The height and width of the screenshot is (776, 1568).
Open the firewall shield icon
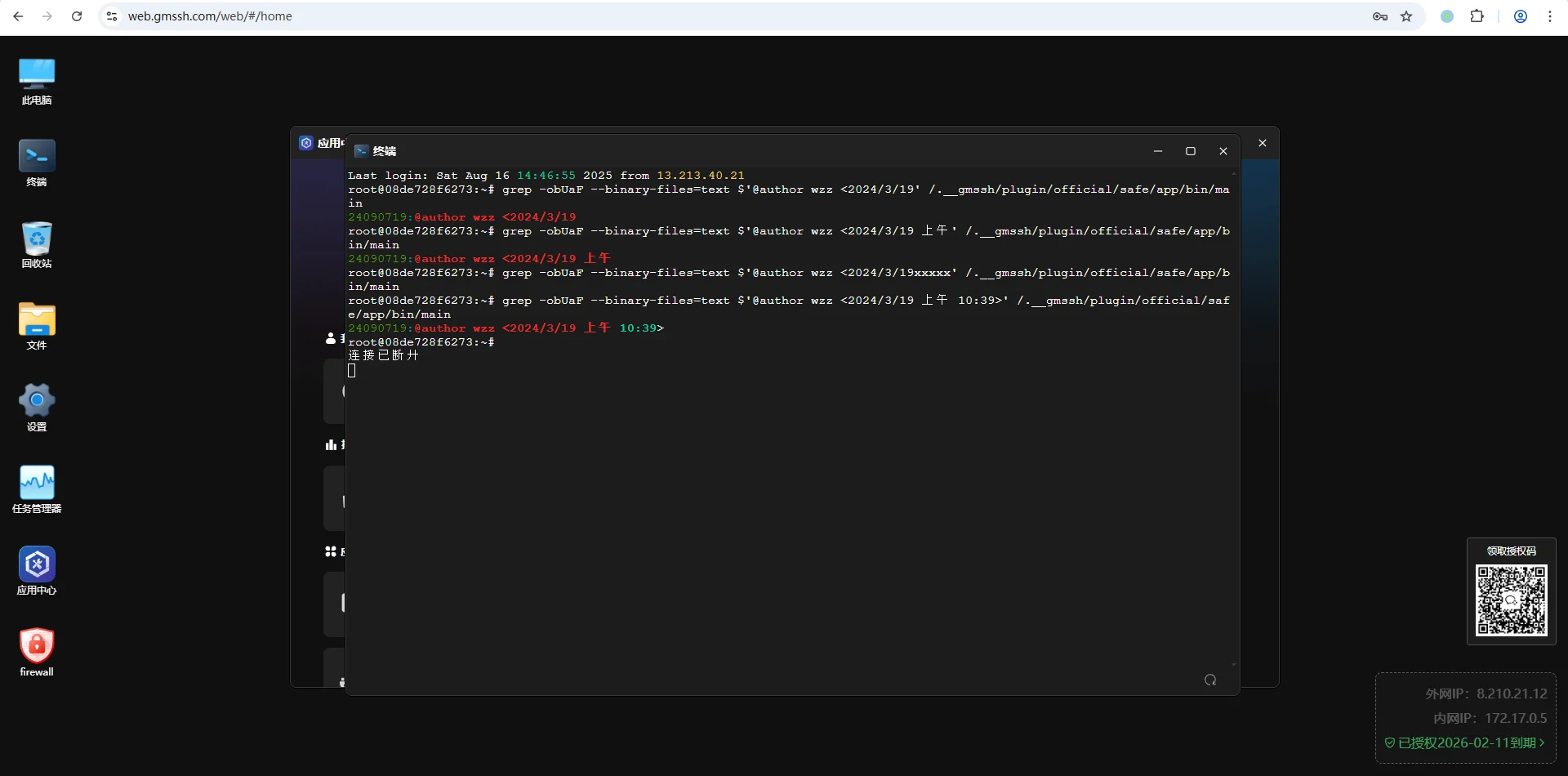(37, 646)
